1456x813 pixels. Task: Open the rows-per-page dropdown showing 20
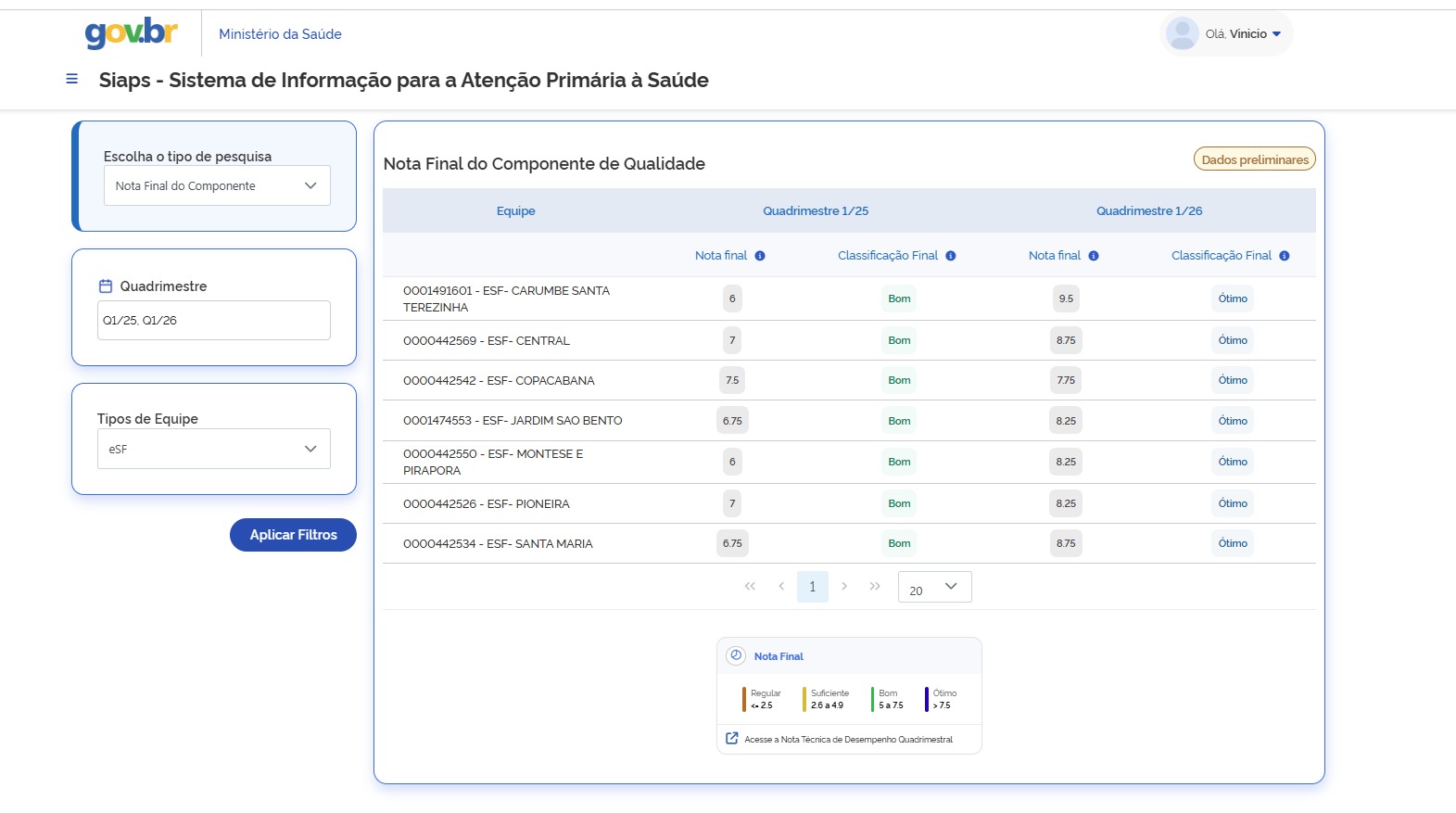tap(935, 587)
